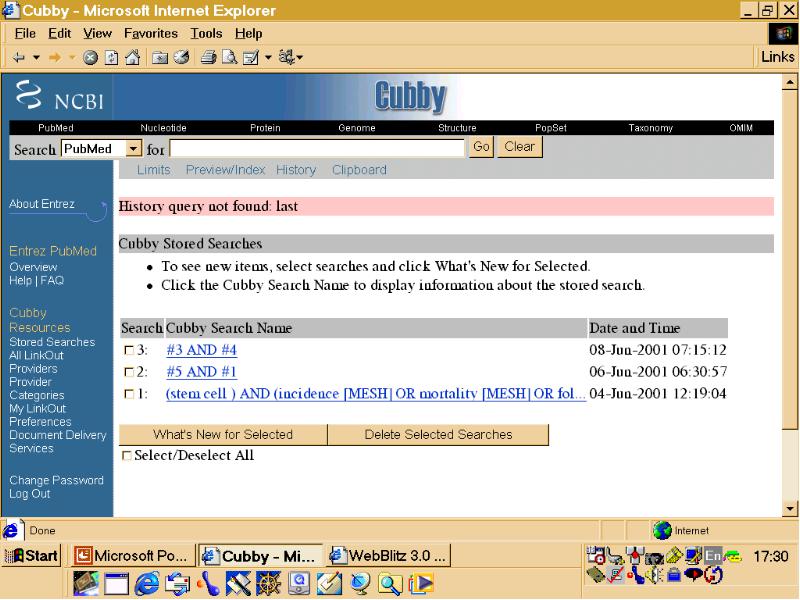
Task: Toggle the Select/Deselect All checkbox
Action: pyautogui.click(x=127, y=456)
